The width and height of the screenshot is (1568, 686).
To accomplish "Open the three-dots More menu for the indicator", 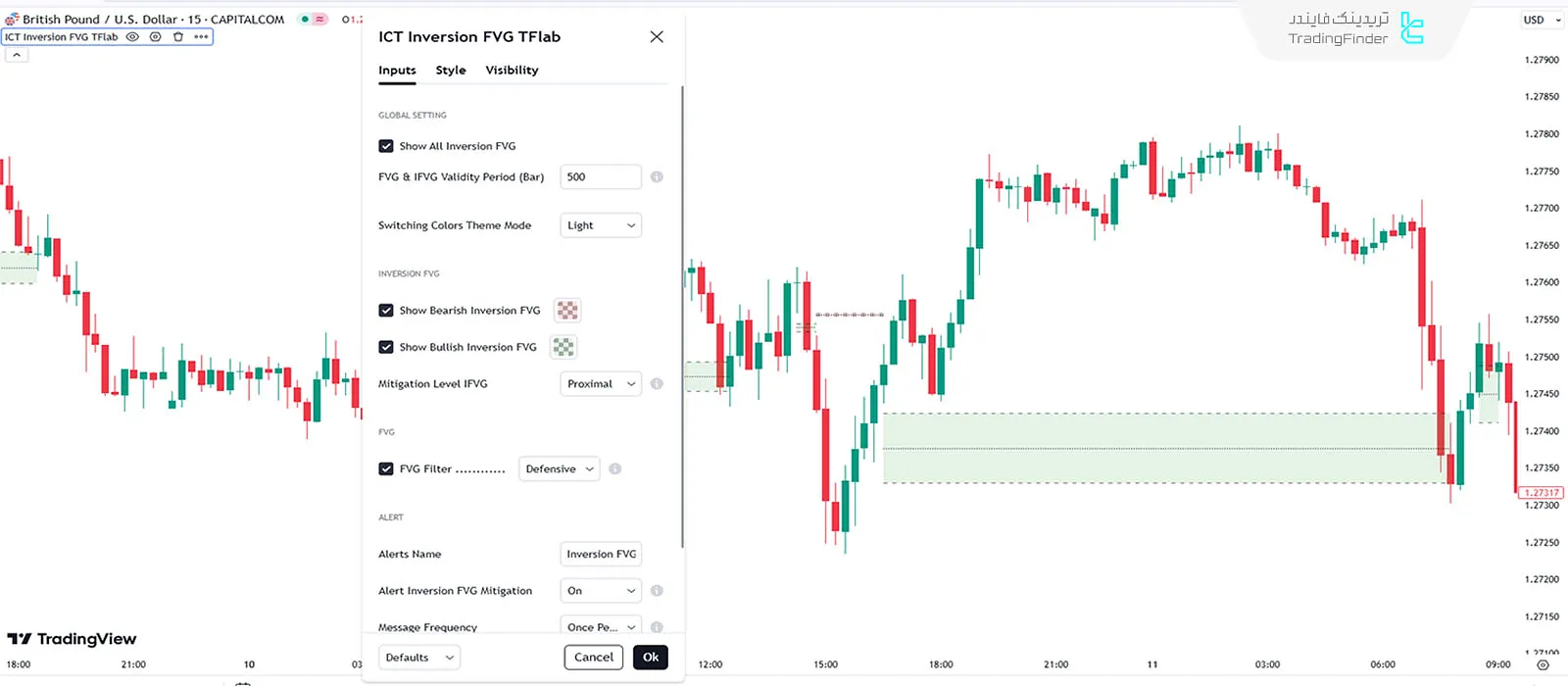I will (201, 37).
